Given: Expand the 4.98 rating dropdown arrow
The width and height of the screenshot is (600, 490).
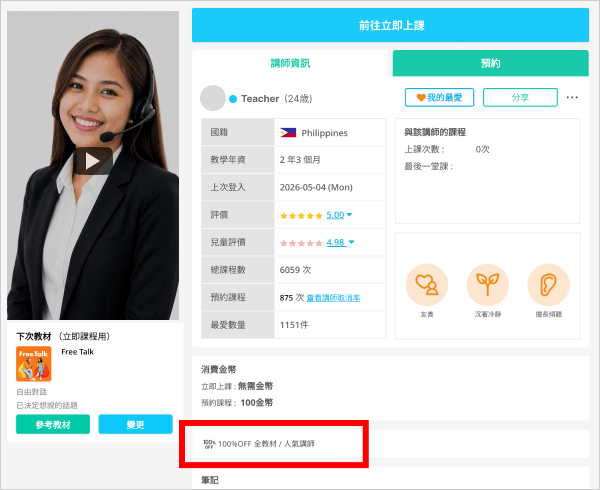Looking at the screenshot, I should [351, 242].
